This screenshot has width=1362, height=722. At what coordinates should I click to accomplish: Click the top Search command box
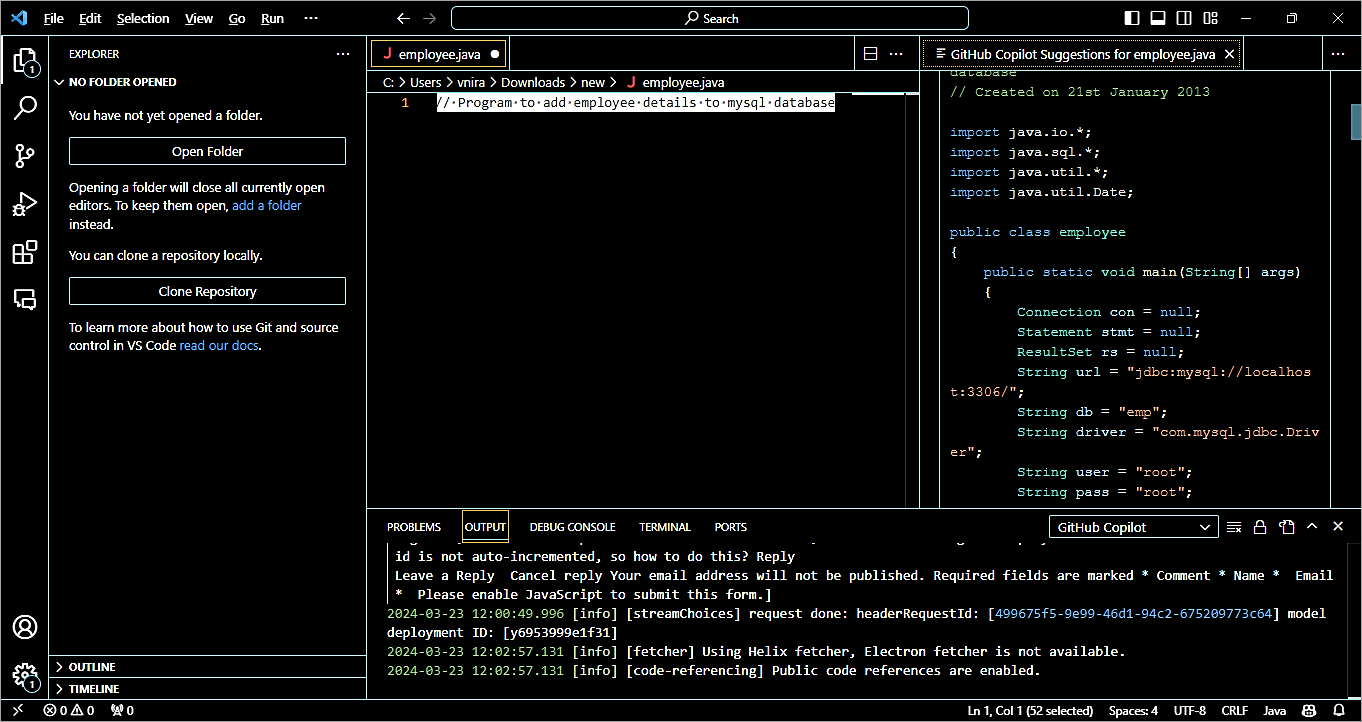(710, 18)
